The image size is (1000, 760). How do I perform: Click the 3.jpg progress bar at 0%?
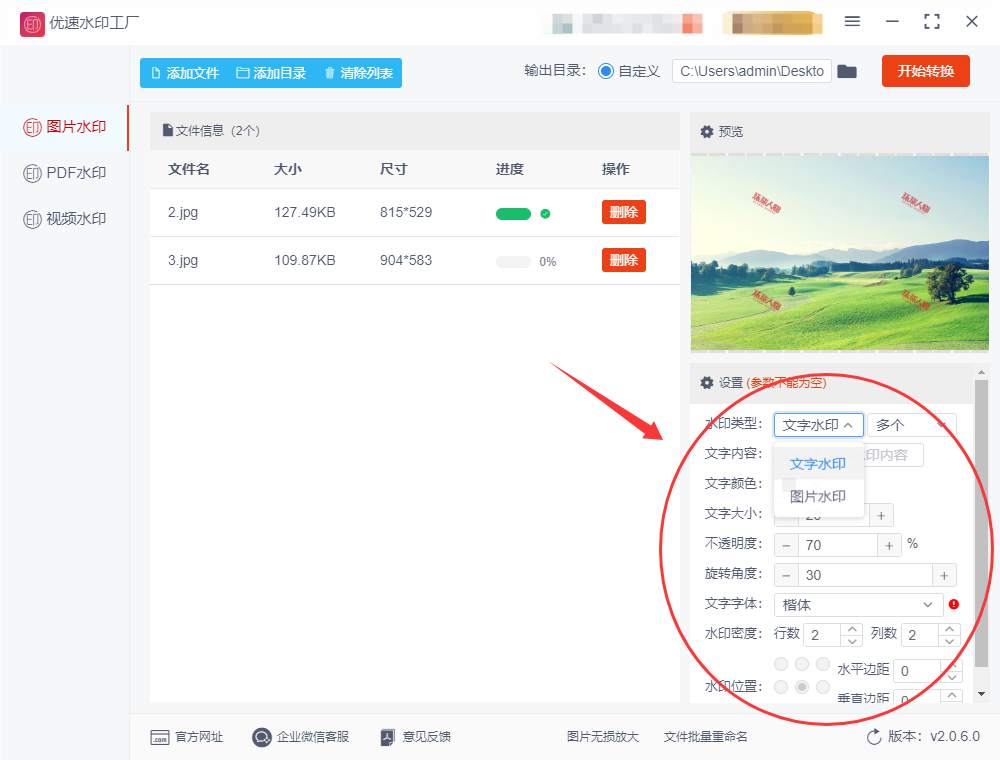513,261
